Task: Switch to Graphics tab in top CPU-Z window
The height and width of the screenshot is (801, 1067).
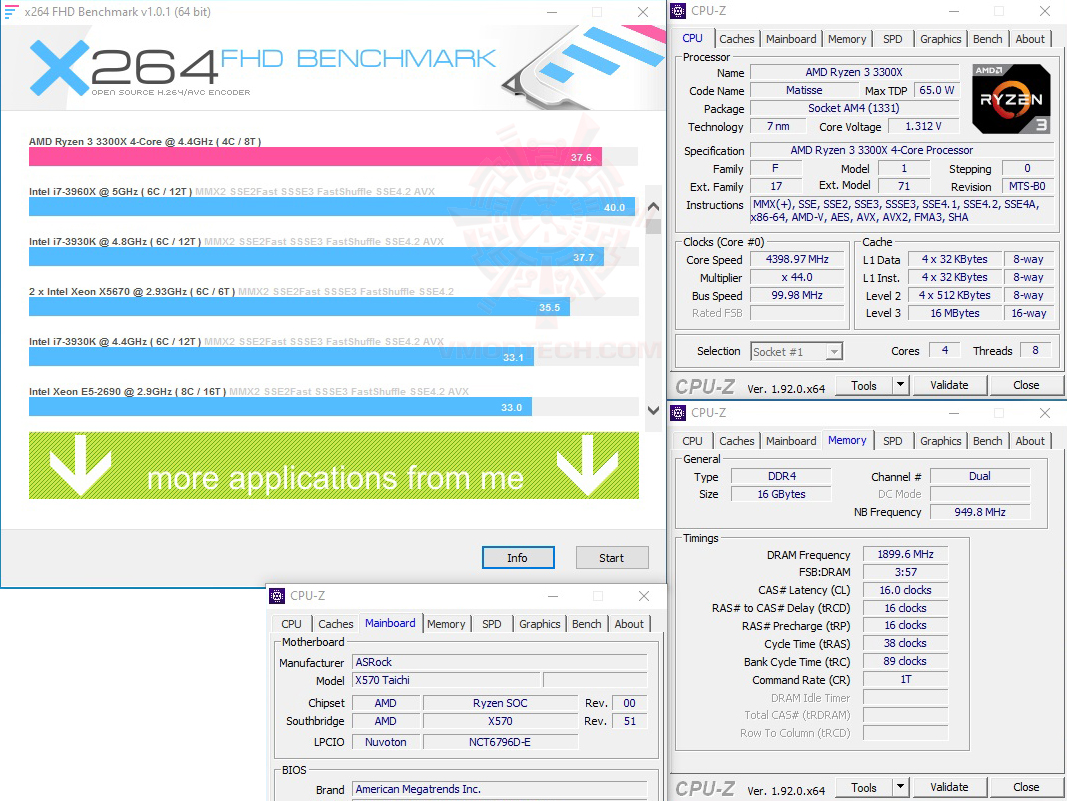Action: pyautogui.click(x=940, y=39)
